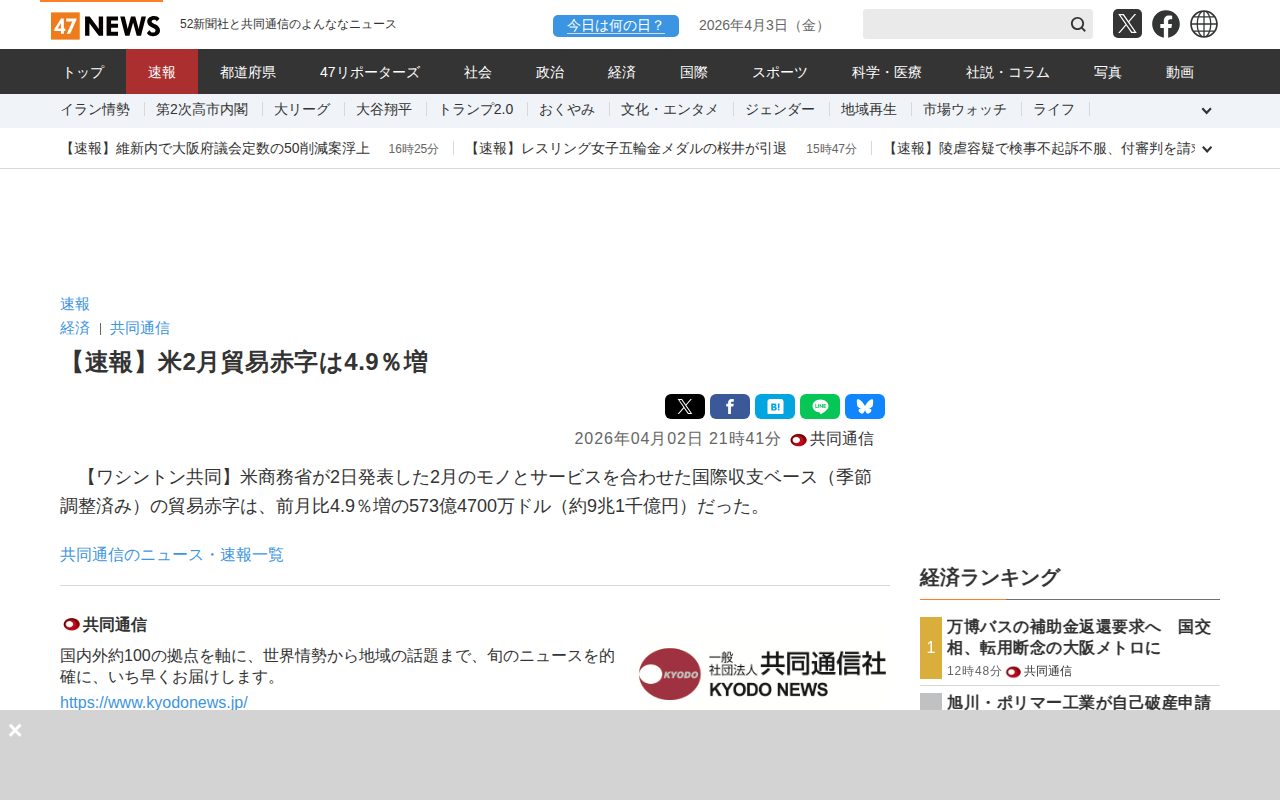Open the トップ menu item
Screen dimensions: 1280x800
tap(83, 72)
